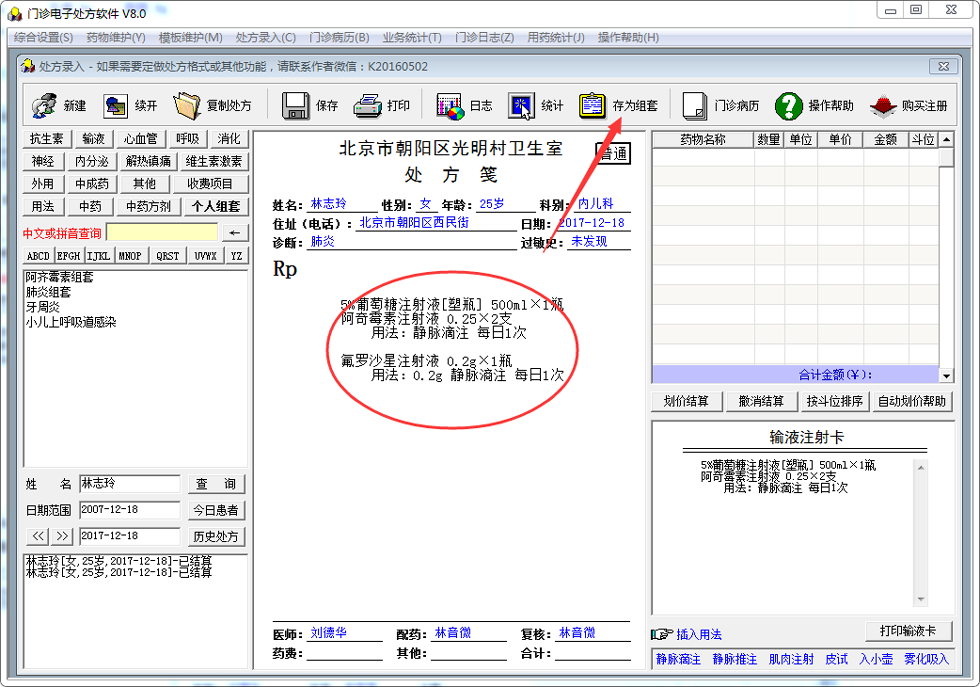Screen dimensions: 980x687
Task: Click the scroll-down arrow of the drug table
Action: (x=946, y=375)
